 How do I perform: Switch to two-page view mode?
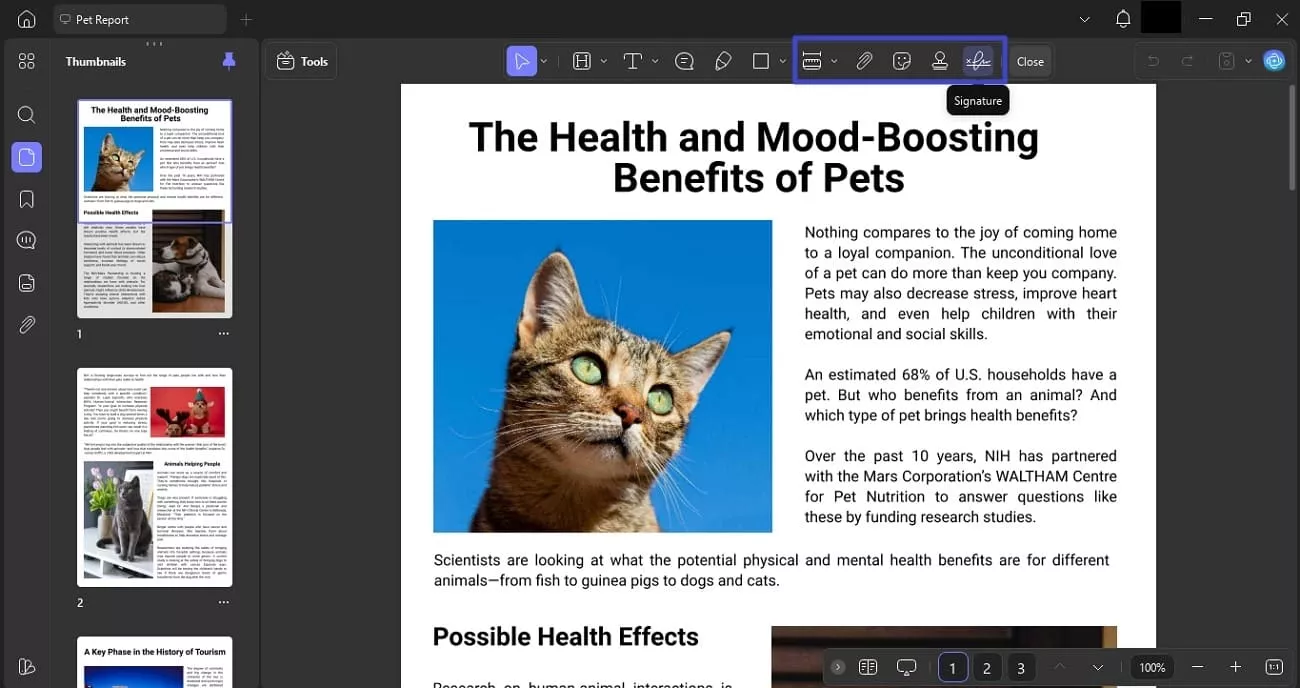point(867,666)
